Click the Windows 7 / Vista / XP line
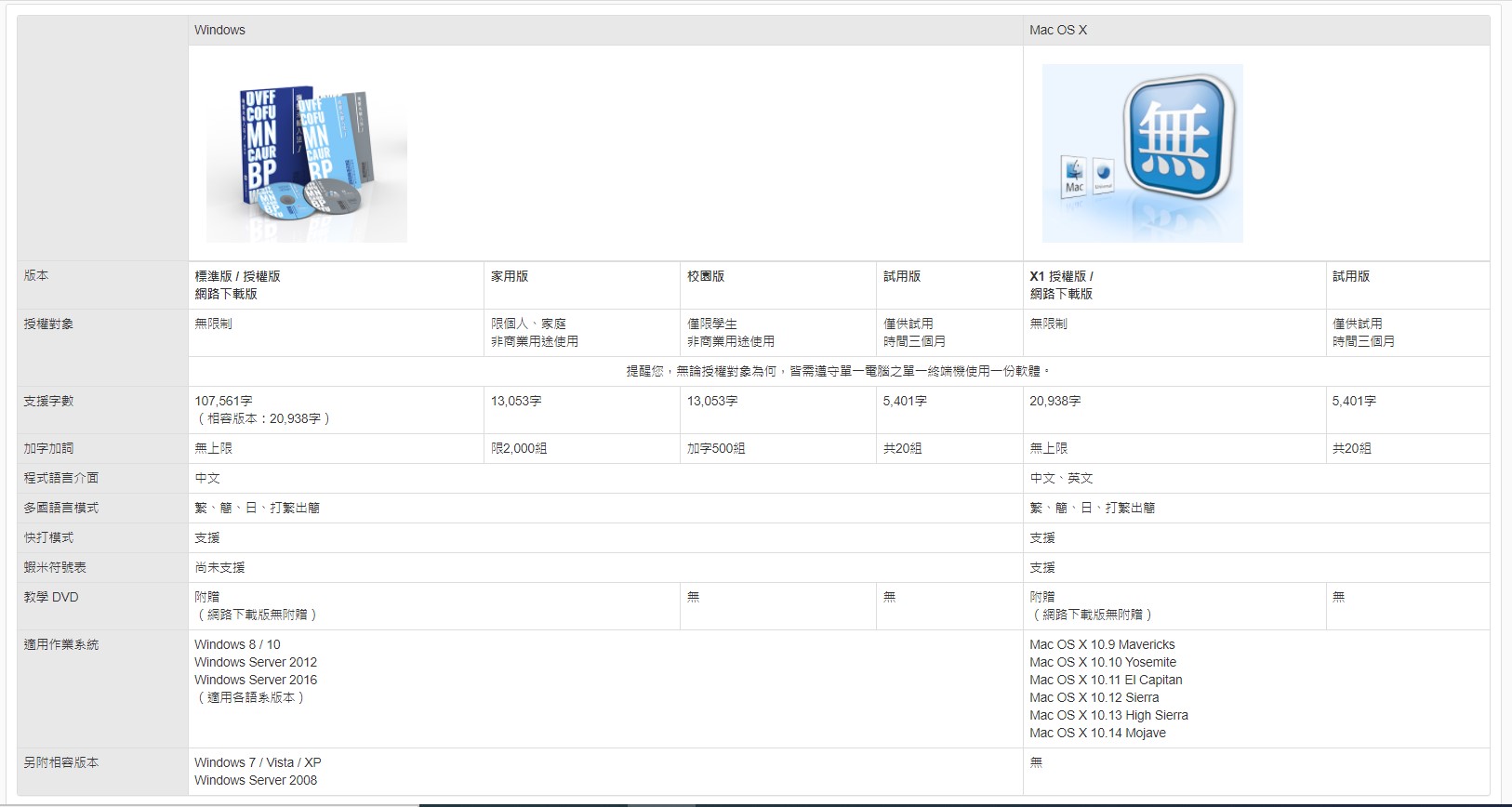Image resolution: width=1512 pixels, height=807 pixels. point(258,762)
